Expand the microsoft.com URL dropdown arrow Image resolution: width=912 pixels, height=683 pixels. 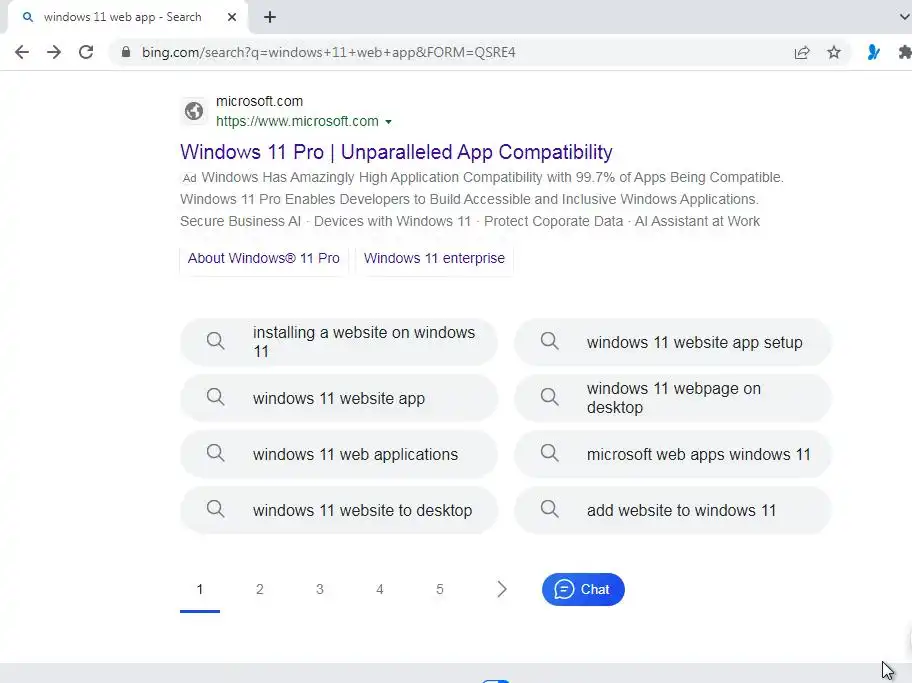(x=389, y=122)
